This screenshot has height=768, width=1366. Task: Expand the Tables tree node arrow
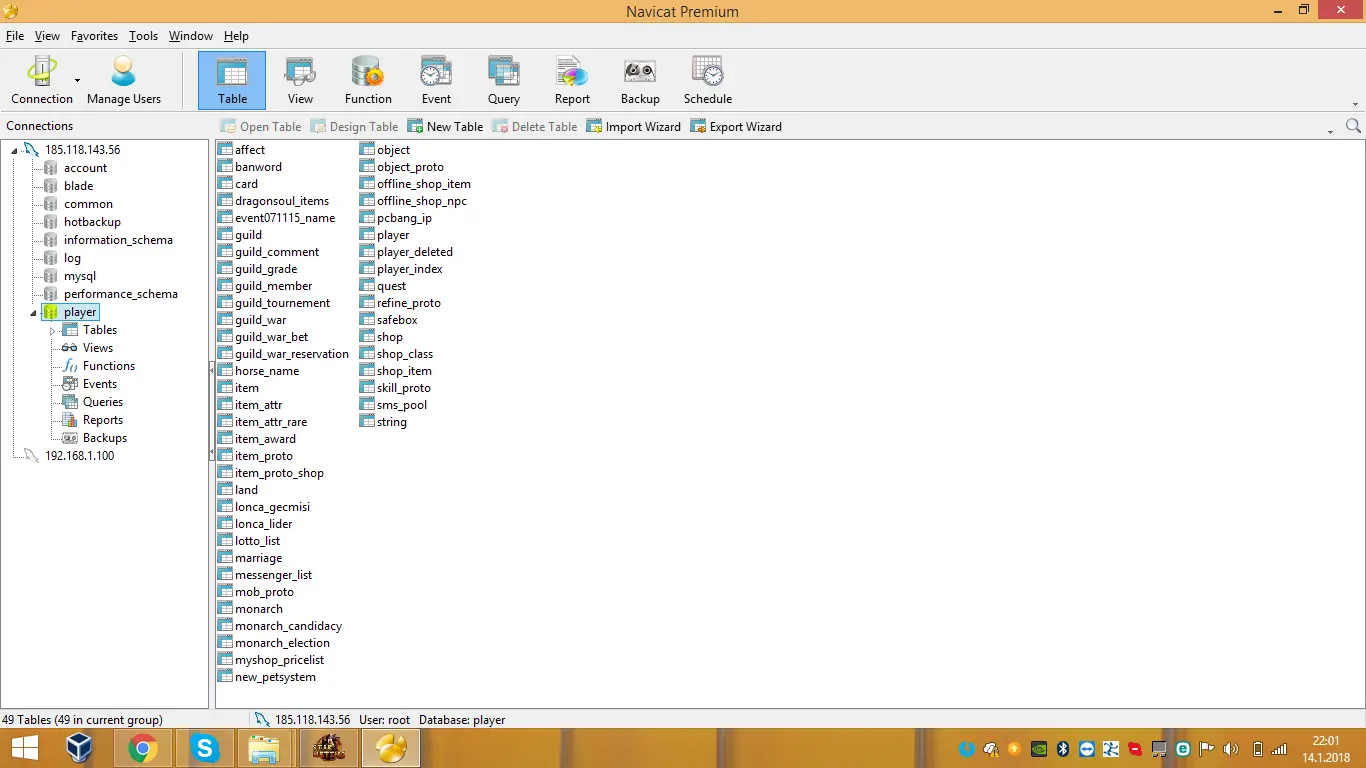coord(52,330)
